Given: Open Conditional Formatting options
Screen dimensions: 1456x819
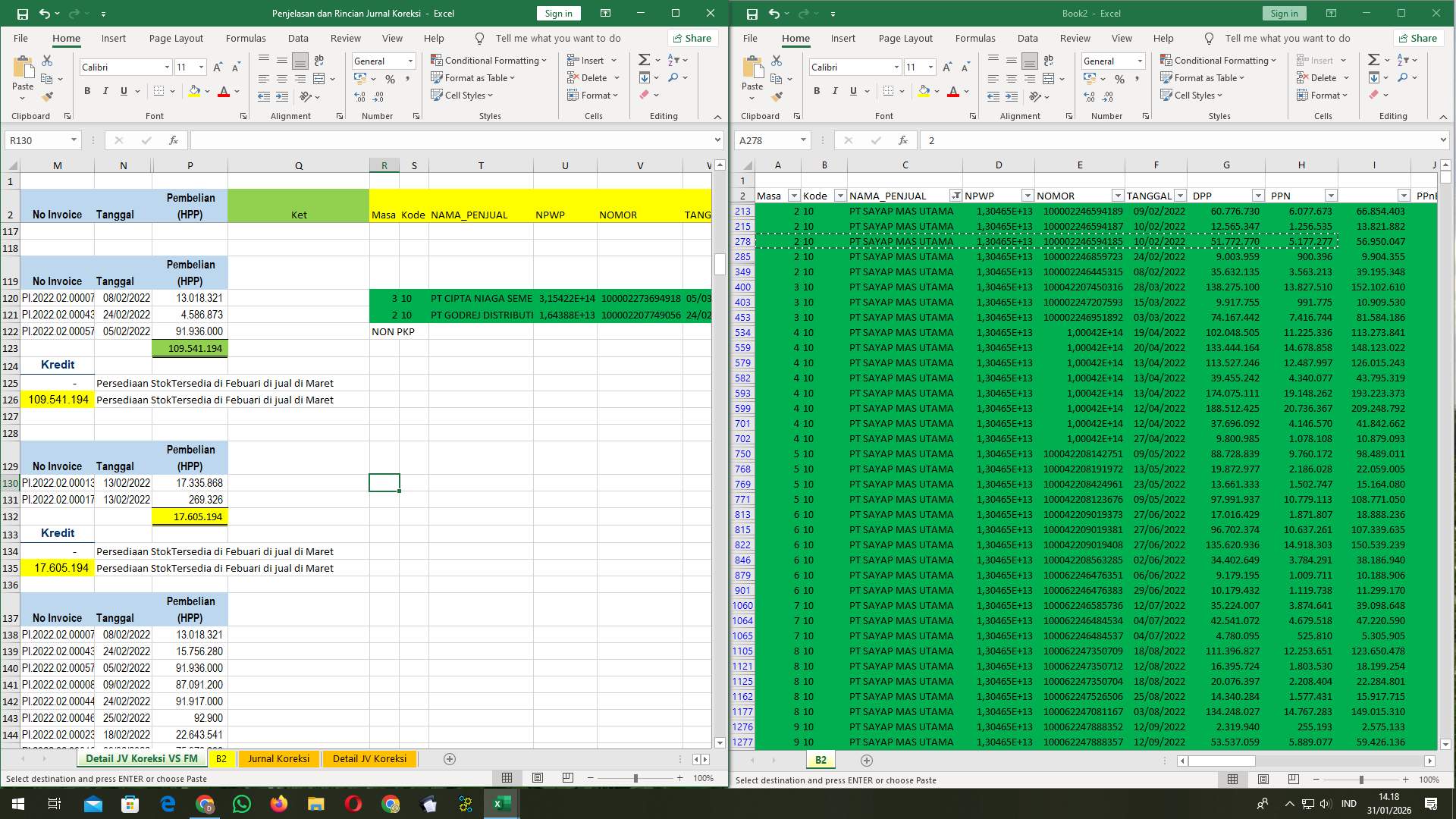Looking at the screenshot, I should click(x=489, y=59).
